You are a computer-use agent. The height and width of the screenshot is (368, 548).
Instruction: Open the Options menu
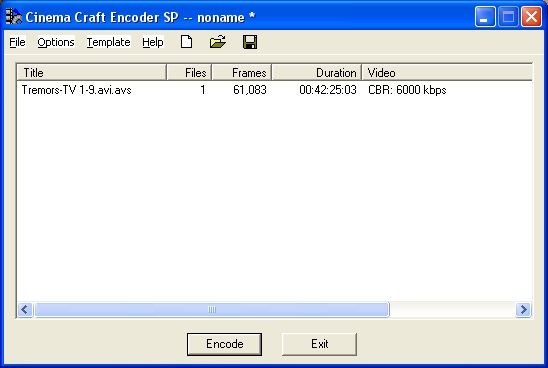[56, 42]
